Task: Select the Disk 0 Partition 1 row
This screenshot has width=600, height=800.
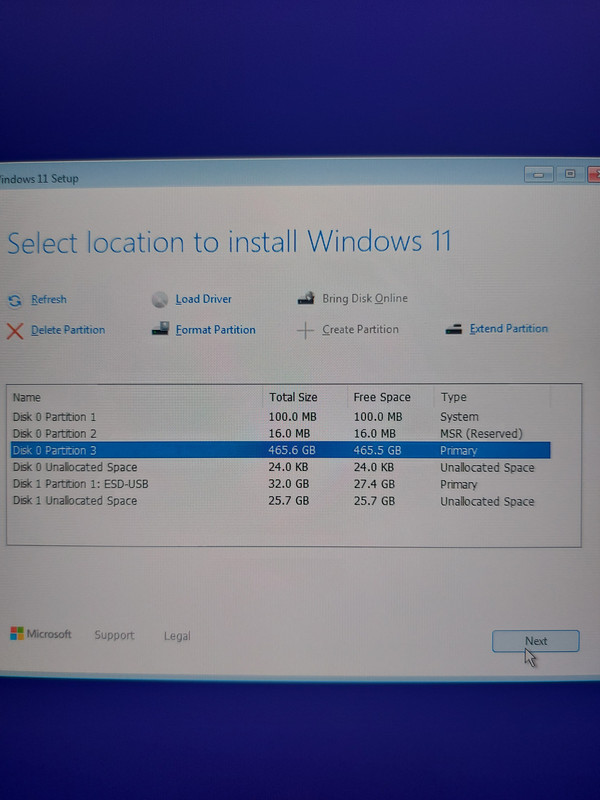Action: [280, 417]
